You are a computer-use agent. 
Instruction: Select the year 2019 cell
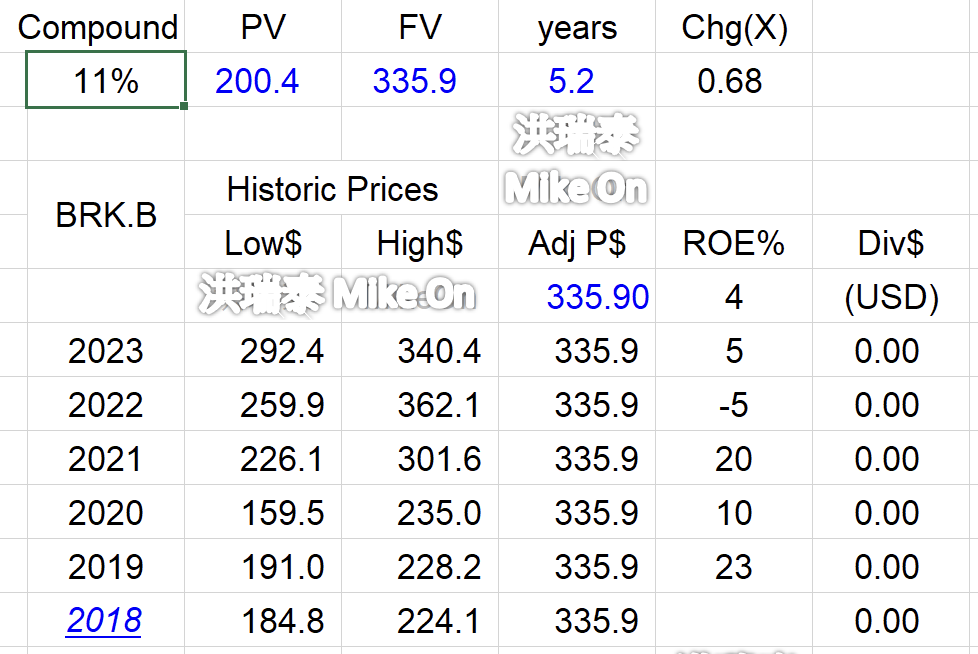coord(105,567)
